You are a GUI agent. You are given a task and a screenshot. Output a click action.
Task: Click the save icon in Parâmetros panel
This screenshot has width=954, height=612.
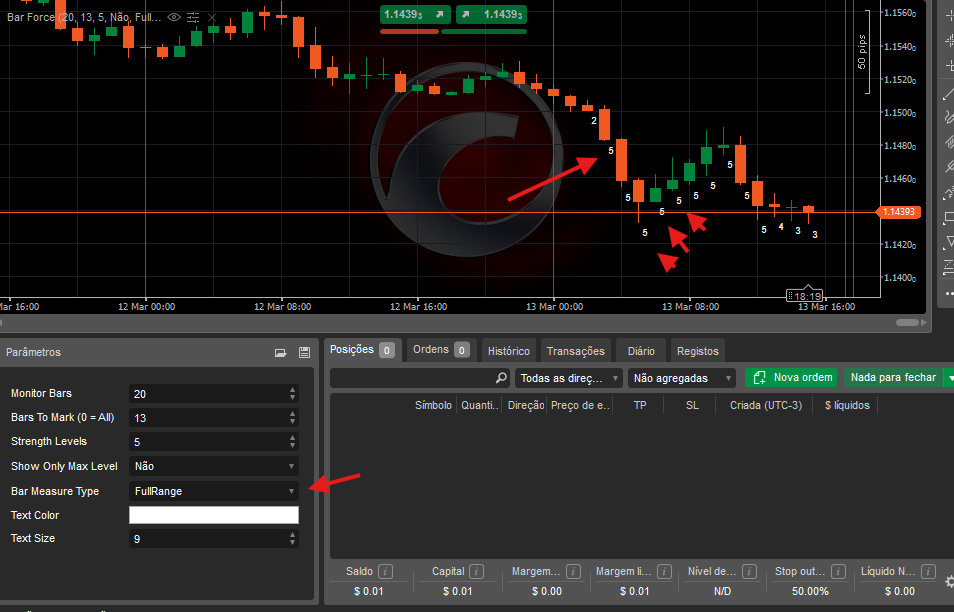tap(304, 352)
